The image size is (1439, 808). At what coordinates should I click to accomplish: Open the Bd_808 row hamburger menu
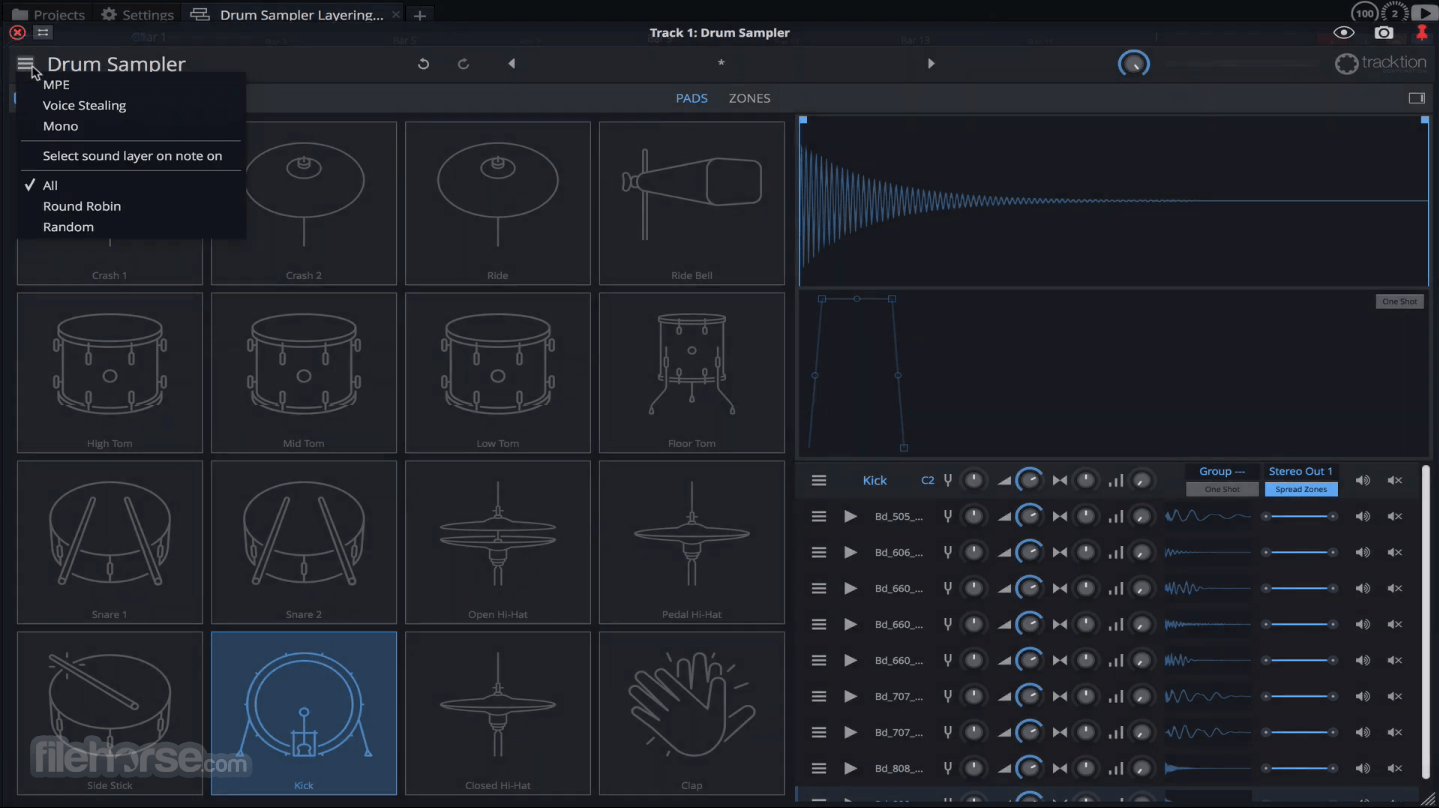click(x=819, y=768)
